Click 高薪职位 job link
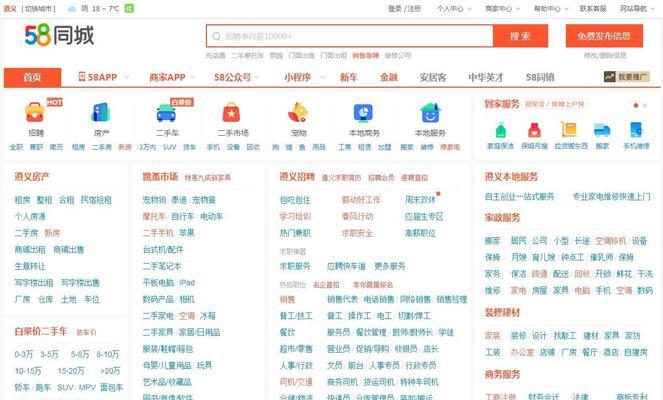This screenshot has width=663, height=400. pyautogui.click(x=420, y=233)
